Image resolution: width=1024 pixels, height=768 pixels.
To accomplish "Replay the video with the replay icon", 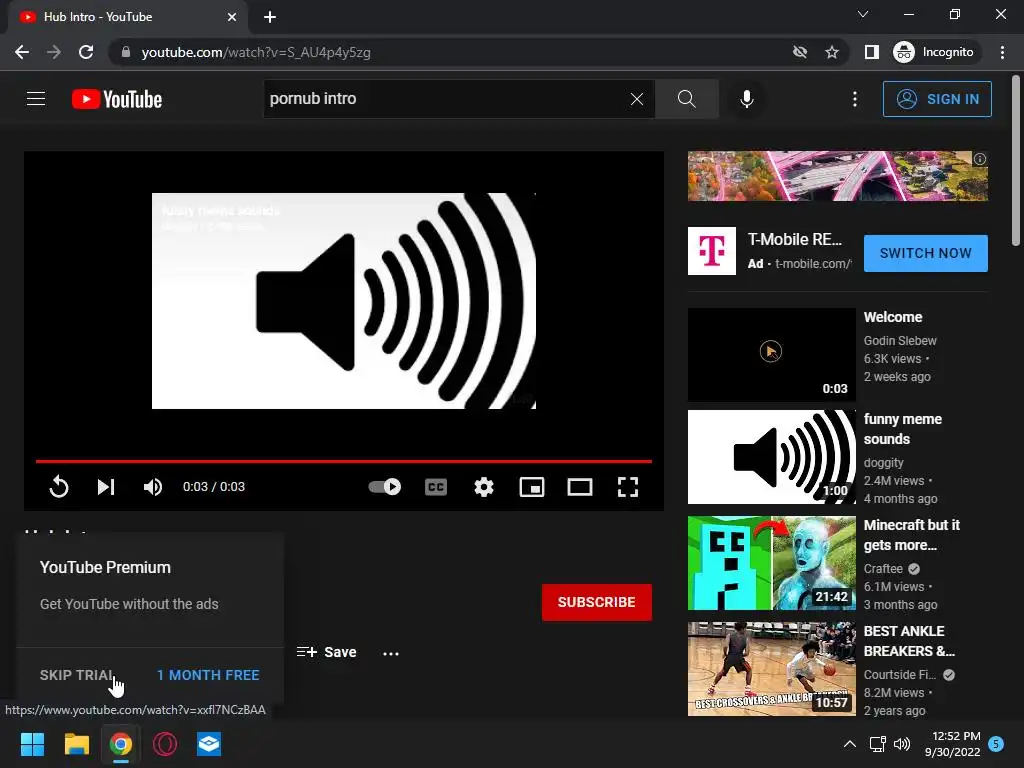I will 58,487.
